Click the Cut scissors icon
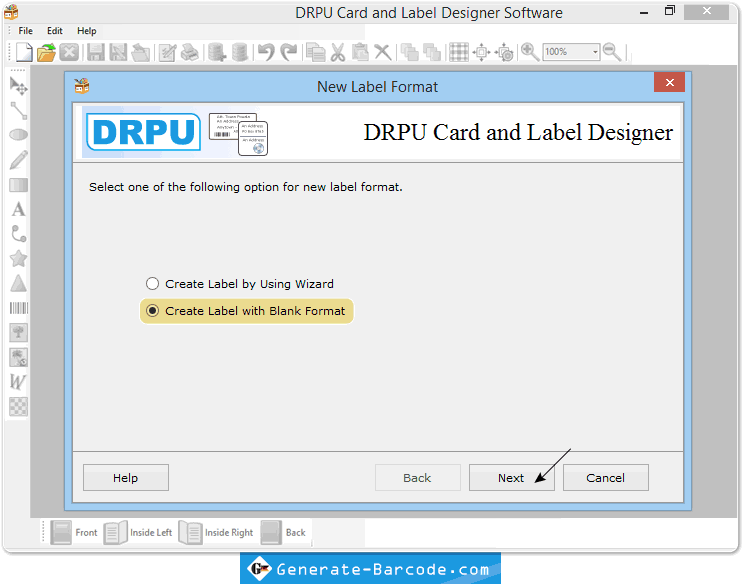This screenshot has height=584, width=744. point(338,52)
